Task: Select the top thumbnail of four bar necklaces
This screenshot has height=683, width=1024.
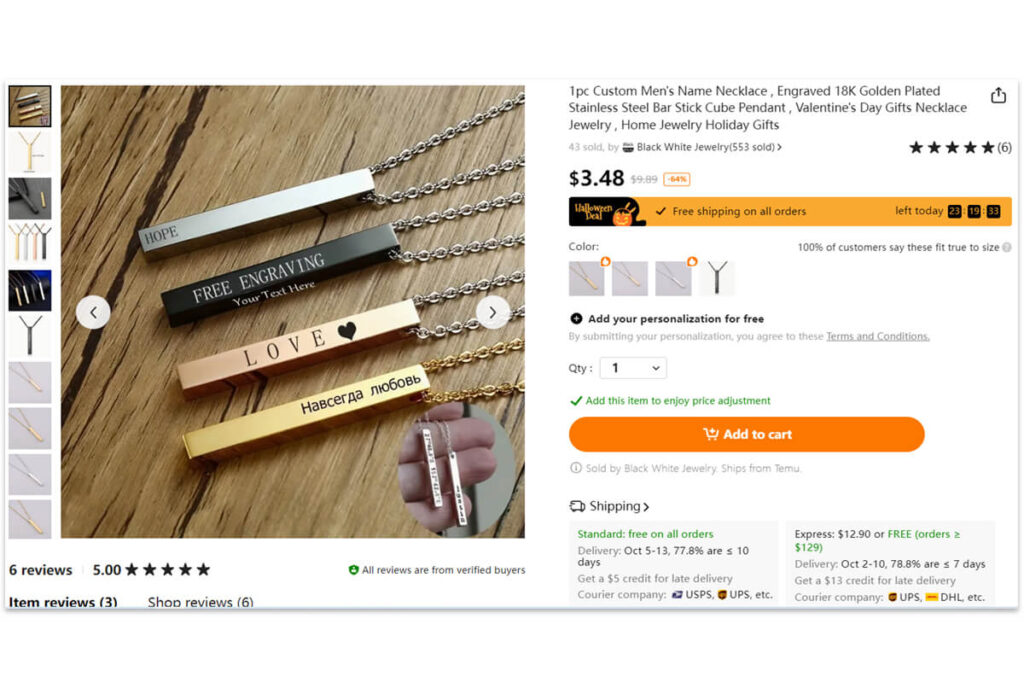Action: coord(30,105)
